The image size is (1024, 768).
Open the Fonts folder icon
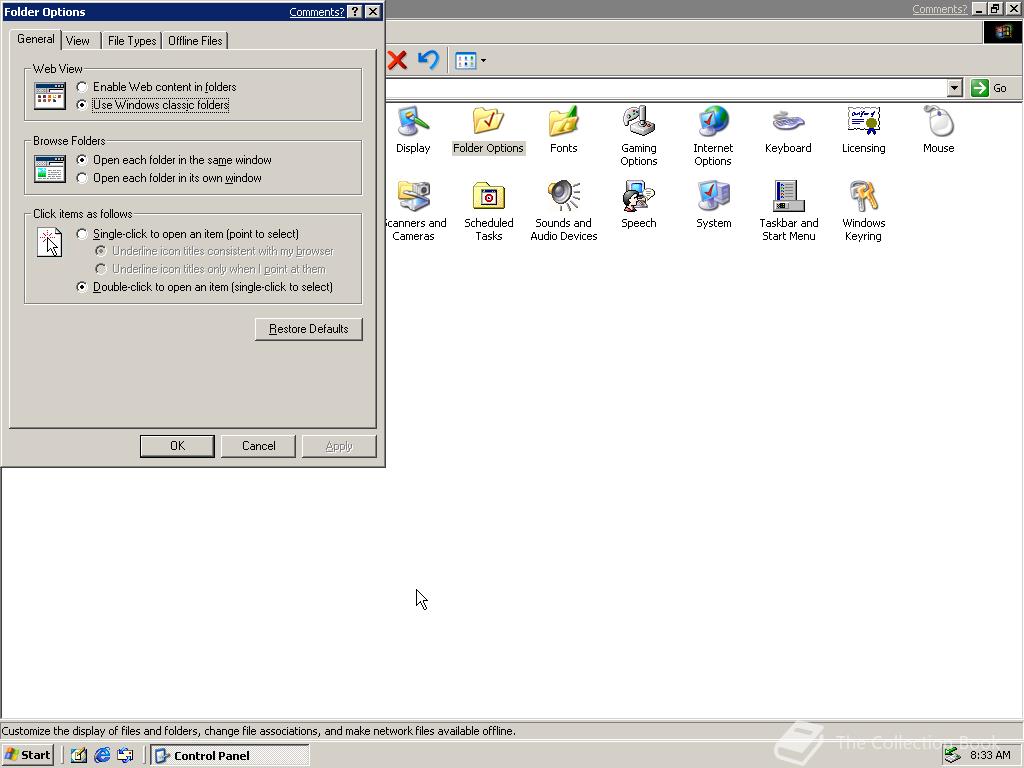pyautogui.click(x=563, y=130)
